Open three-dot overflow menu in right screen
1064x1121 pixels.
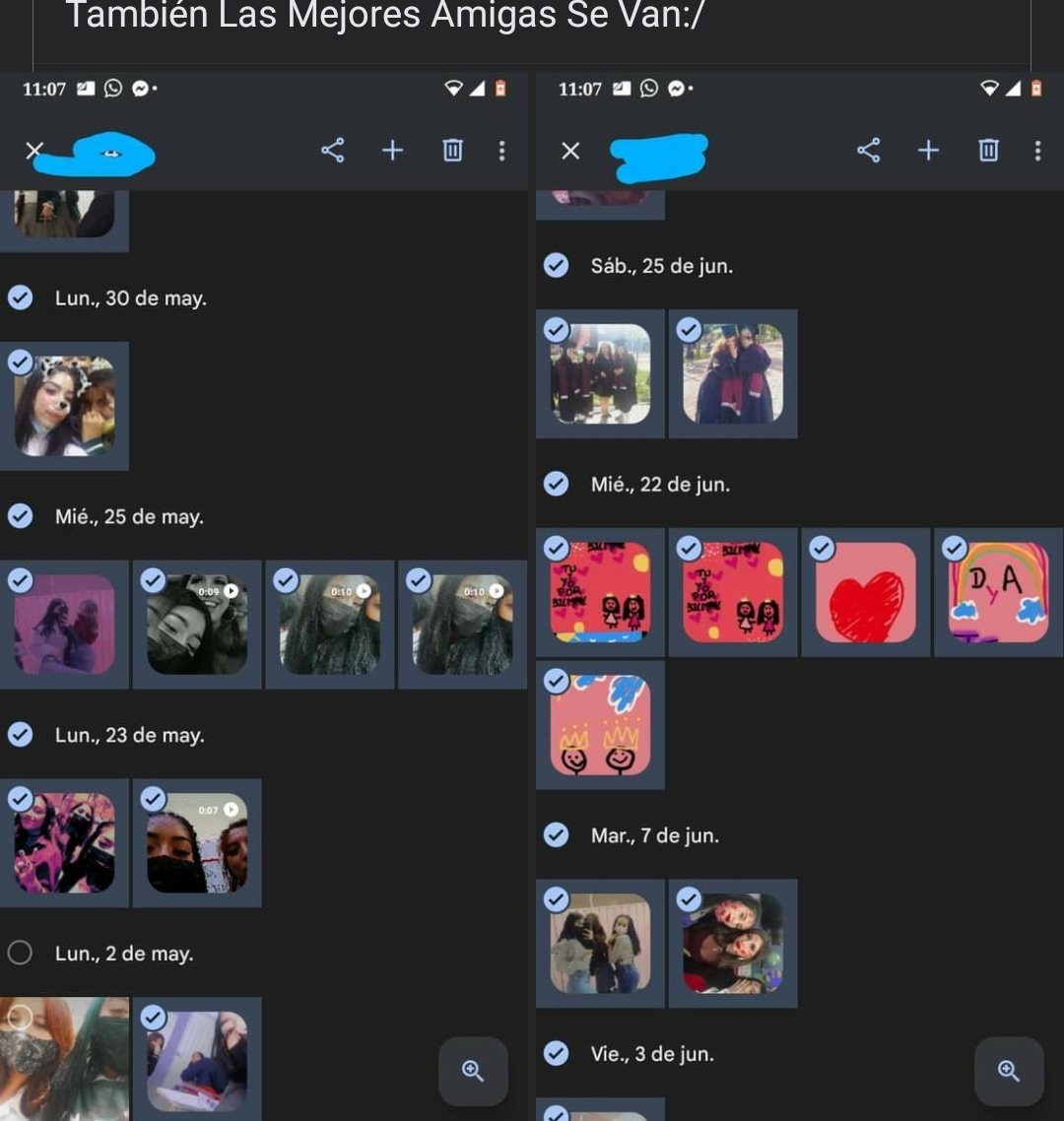1037,150
